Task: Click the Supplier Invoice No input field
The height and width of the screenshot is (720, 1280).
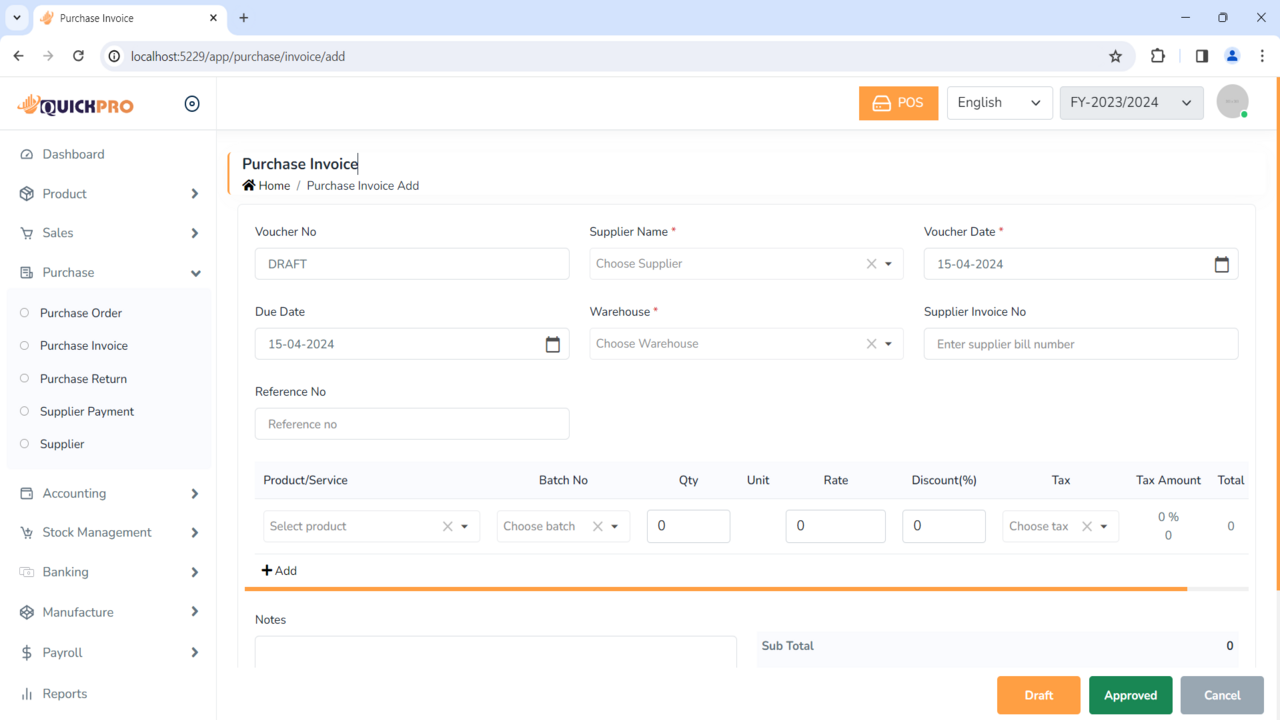Action: [x=1080, y=343]
